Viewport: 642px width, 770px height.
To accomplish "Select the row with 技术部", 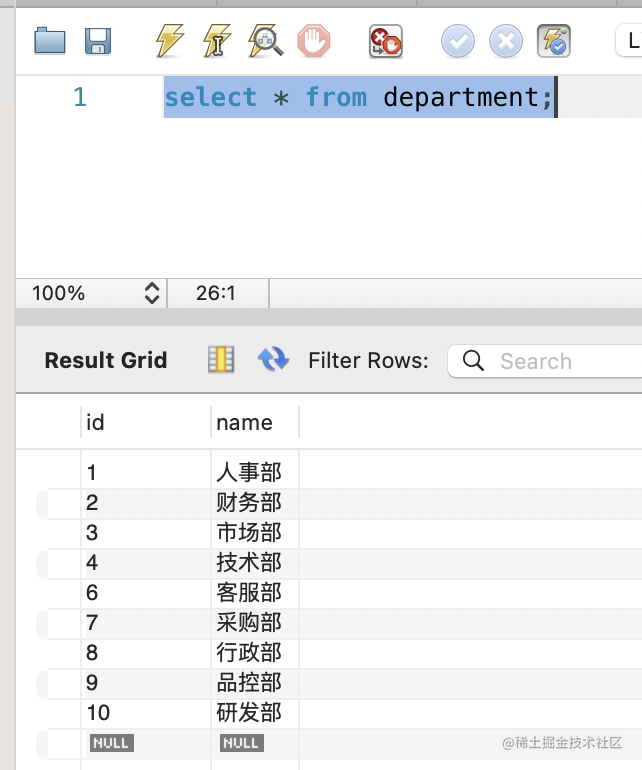I will click(339, 563).
